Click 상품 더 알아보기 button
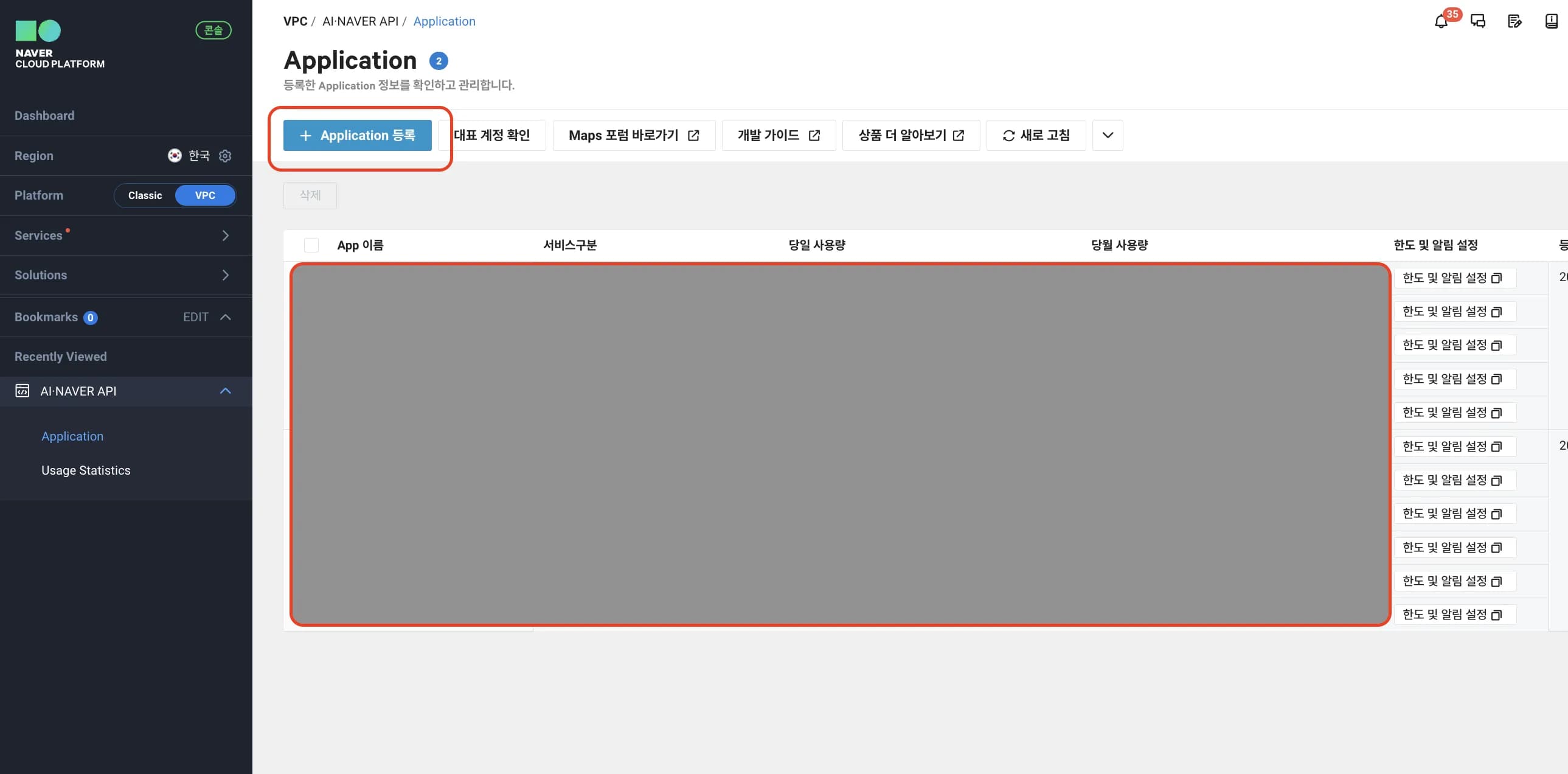 click(x=911, y=135)
